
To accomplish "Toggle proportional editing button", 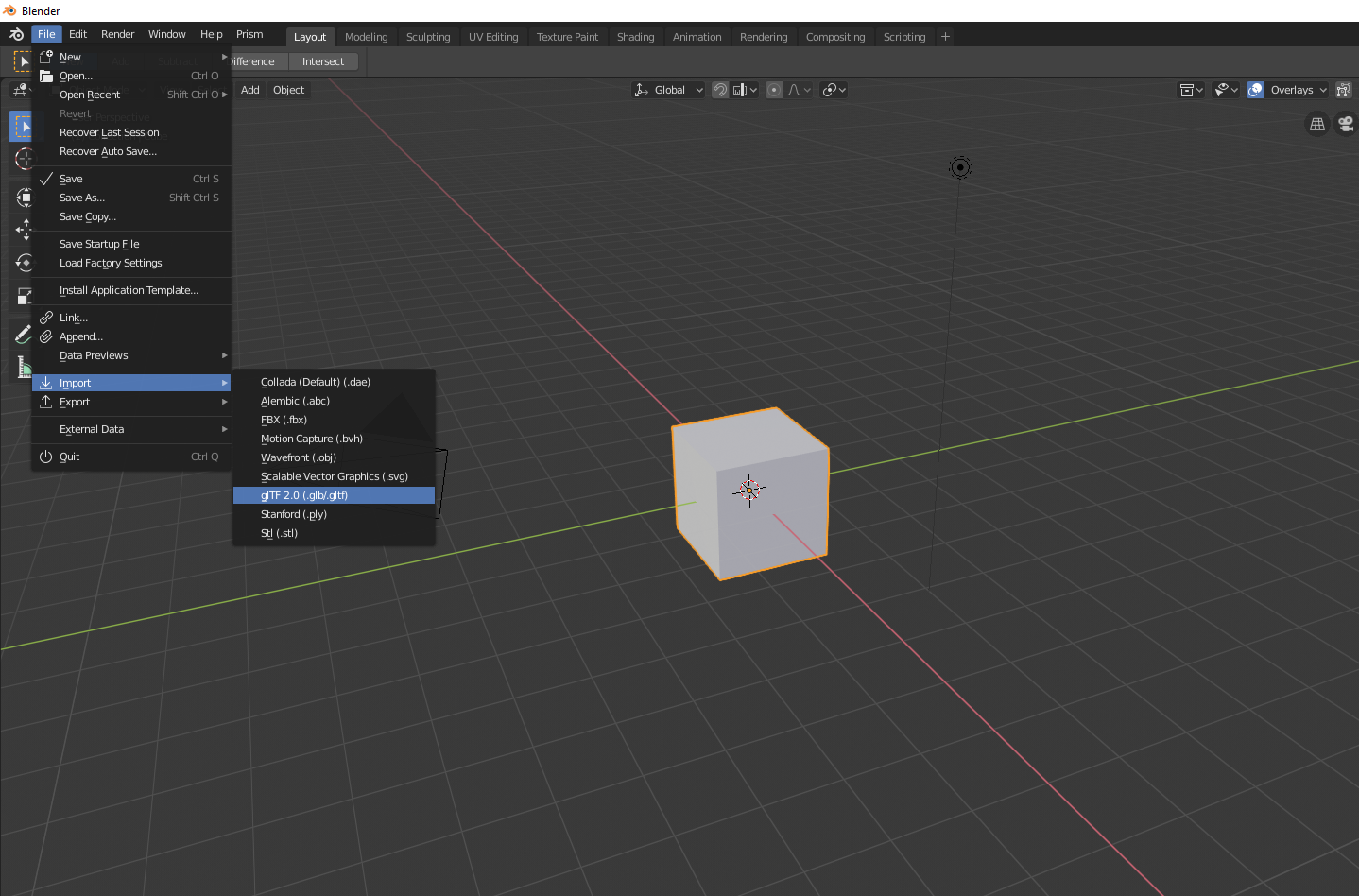I will (774, 90).
